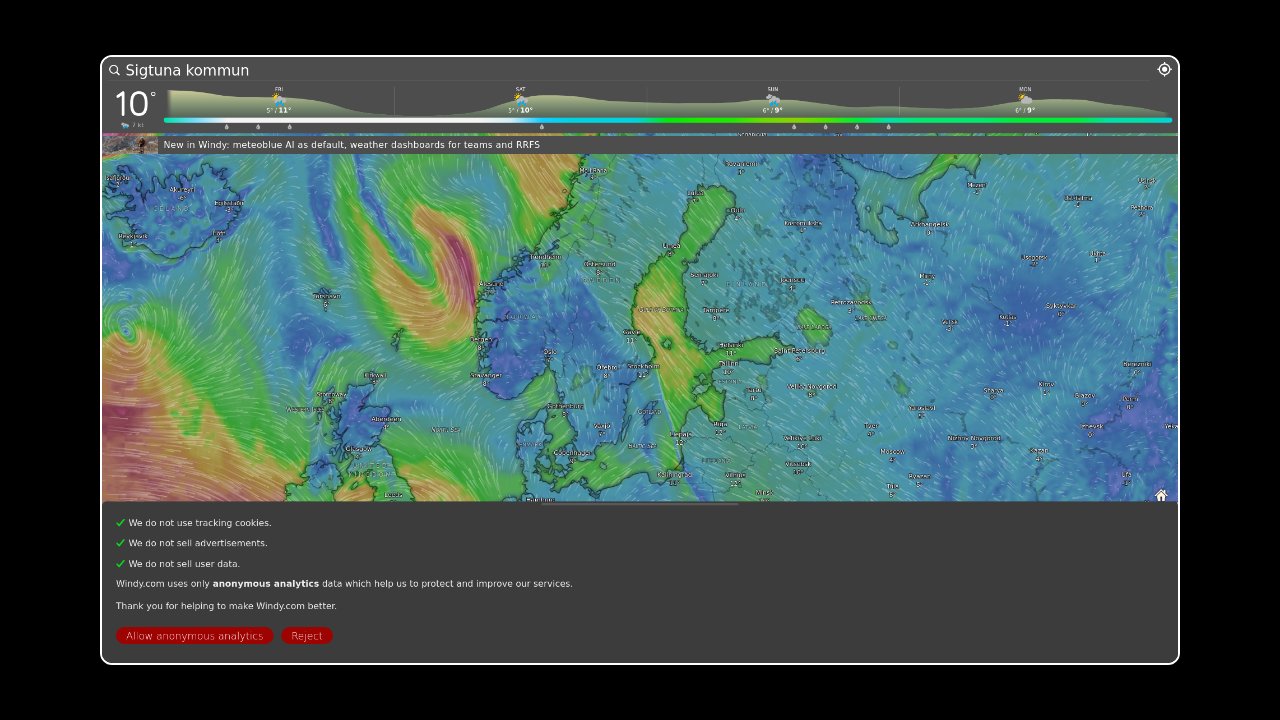Click the Arkhangelsk city label
Screen dimensions: 1280x720
click(929, 225)
